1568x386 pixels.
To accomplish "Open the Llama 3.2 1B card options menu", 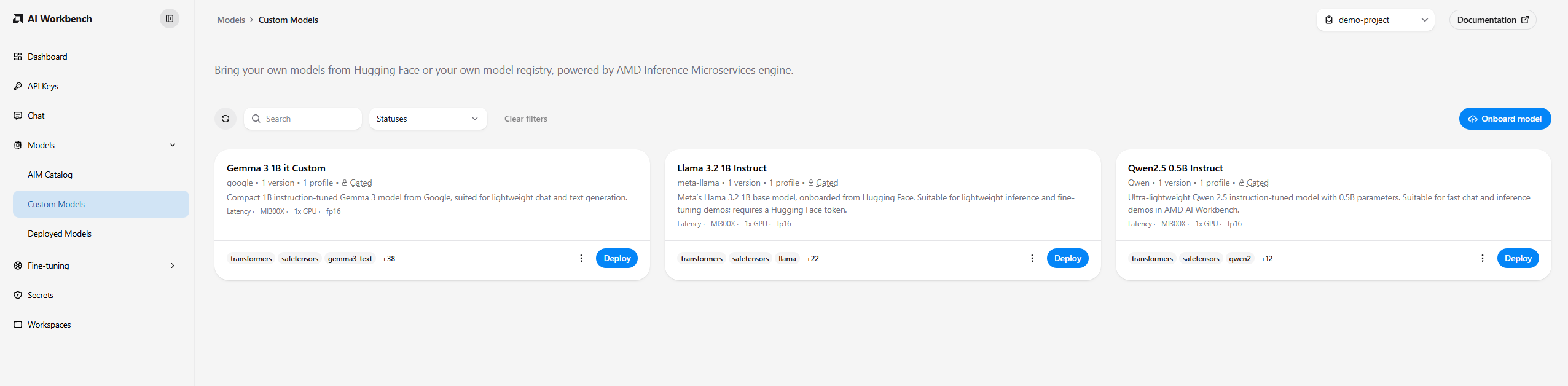I will [1032, 258].
